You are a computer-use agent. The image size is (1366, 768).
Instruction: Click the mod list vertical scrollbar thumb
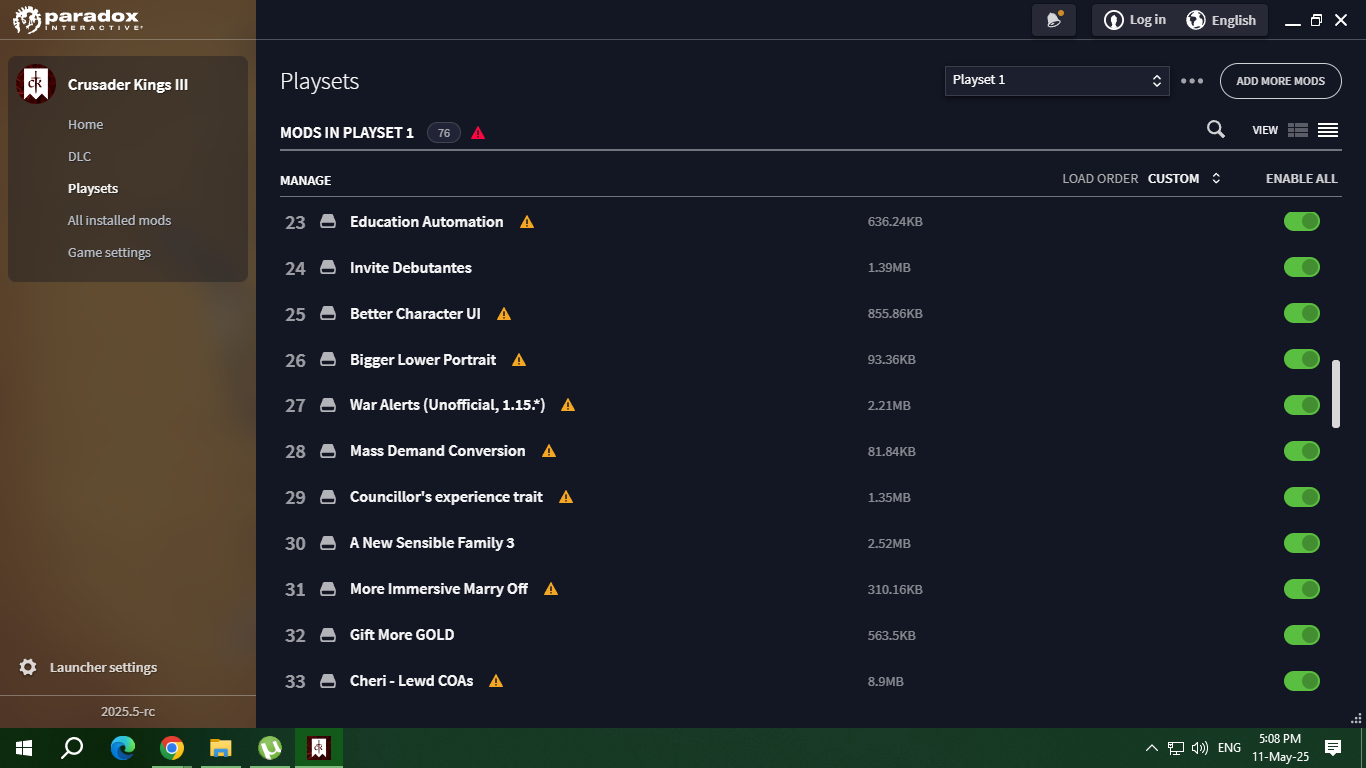pyautogui.click(x=1336, y=394)
